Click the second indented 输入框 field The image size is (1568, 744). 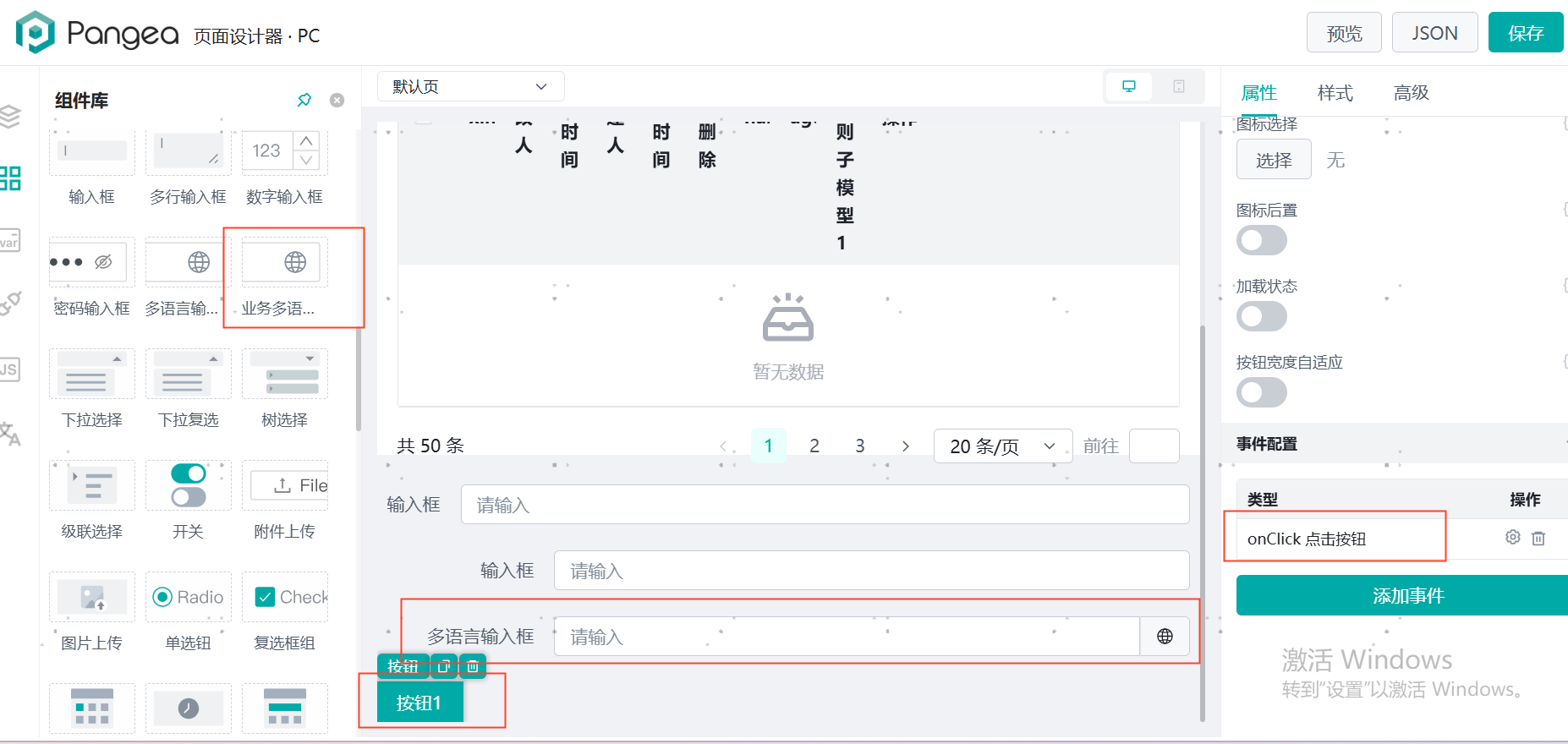(872, 571)
